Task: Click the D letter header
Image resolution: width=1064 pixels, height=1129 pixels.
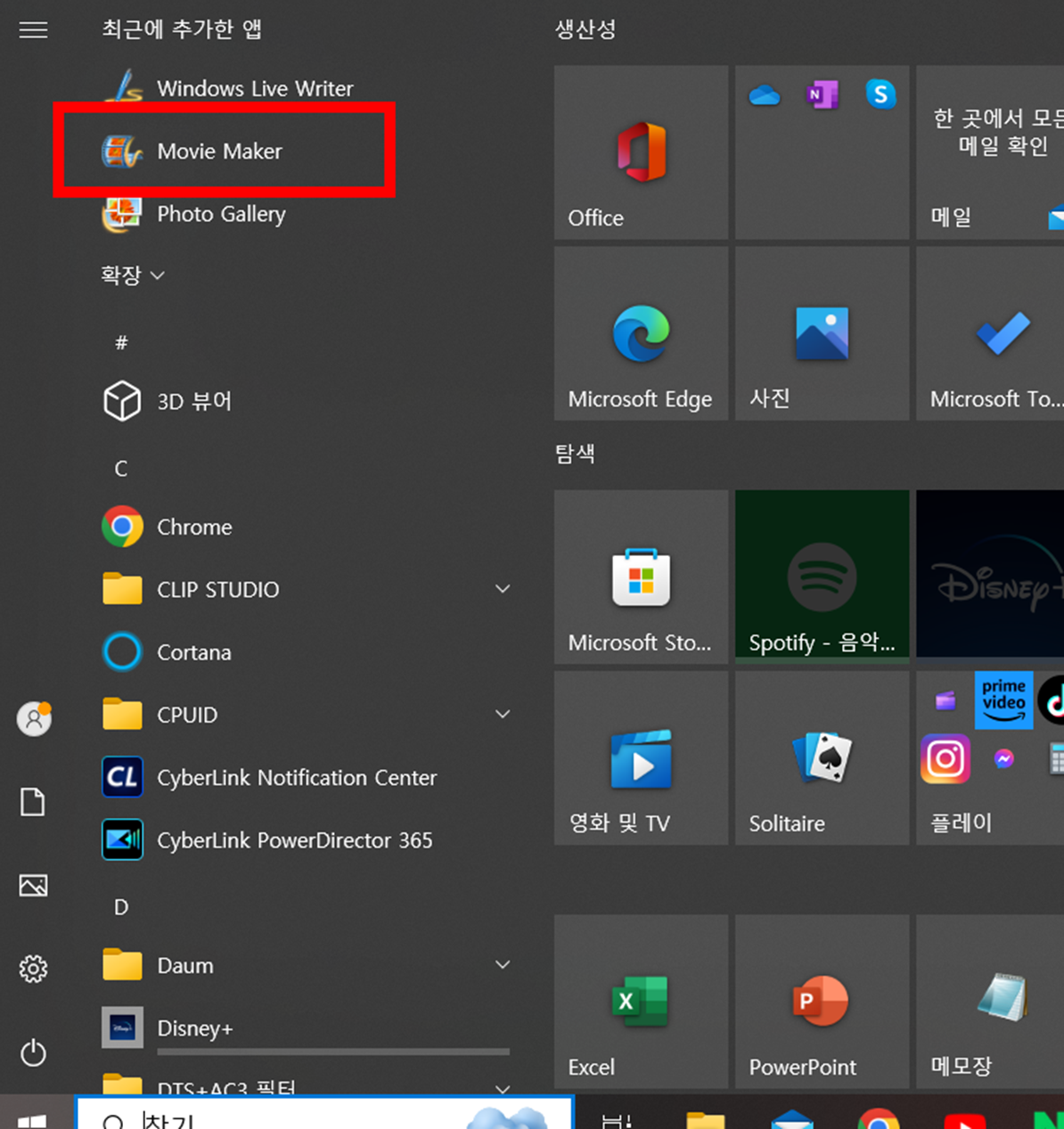Action: pos(121,907)
